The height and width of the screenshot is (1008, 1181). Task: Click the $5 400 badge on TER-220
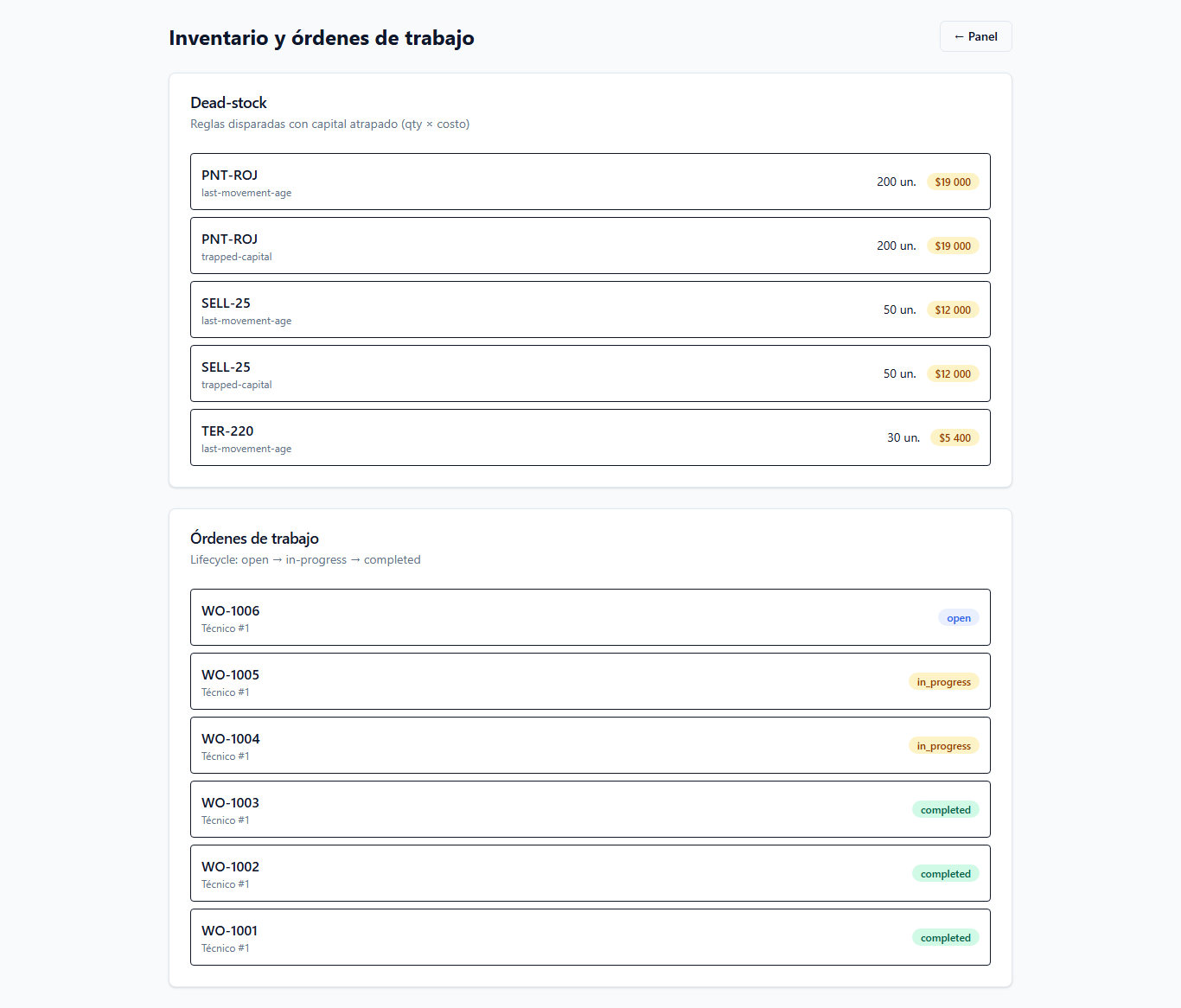click(954, 437)
